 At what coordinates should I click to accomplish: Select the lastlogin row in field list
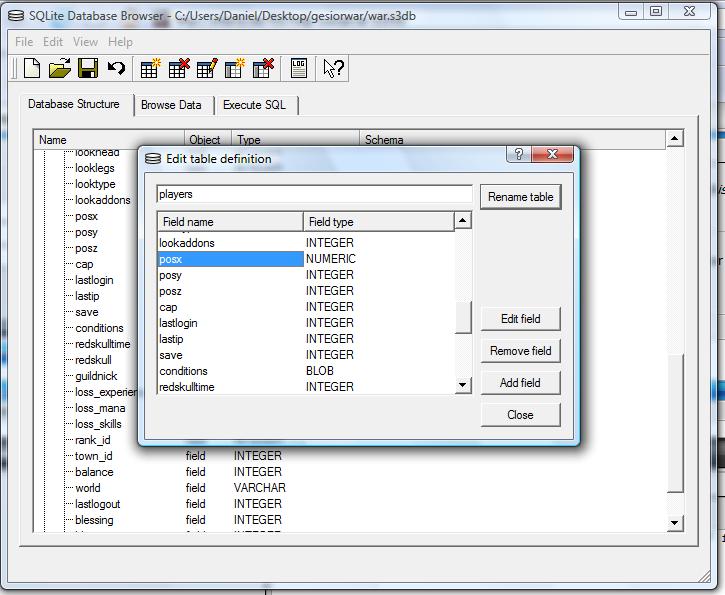pos(306,323)
